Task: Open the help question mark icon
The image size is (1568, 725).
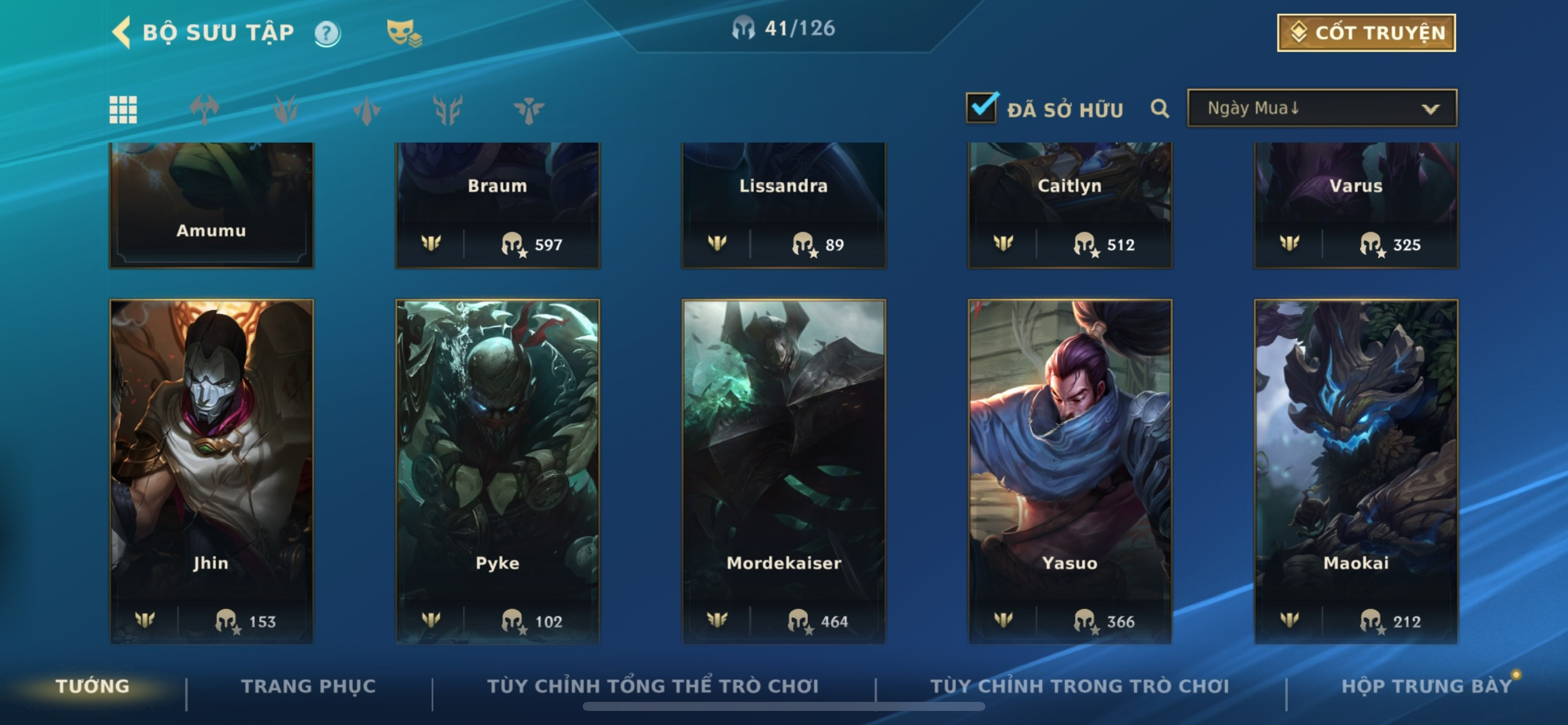Action: pos(327,33)
